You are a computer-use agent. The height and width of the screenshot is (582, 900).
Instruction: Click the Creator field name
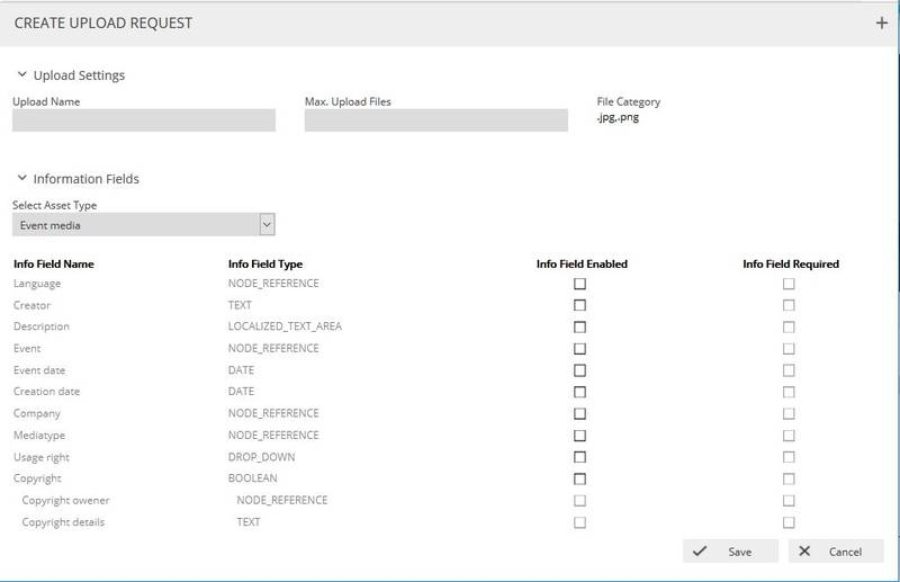(x=32, y=305)
